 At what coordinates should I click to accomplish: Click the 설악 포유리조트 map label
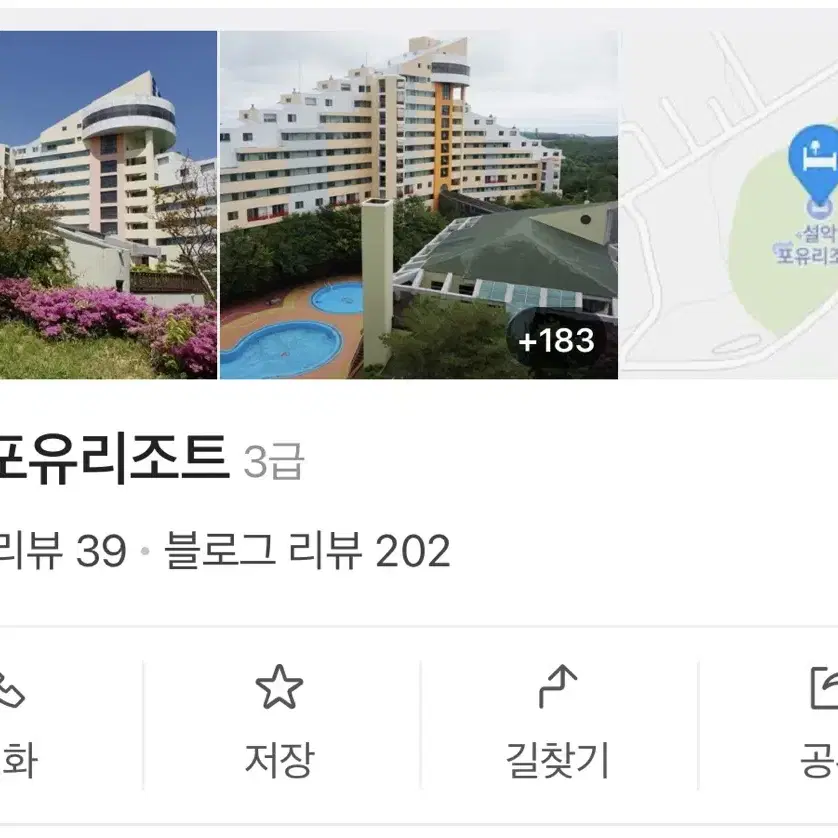(x=807, y=245)
